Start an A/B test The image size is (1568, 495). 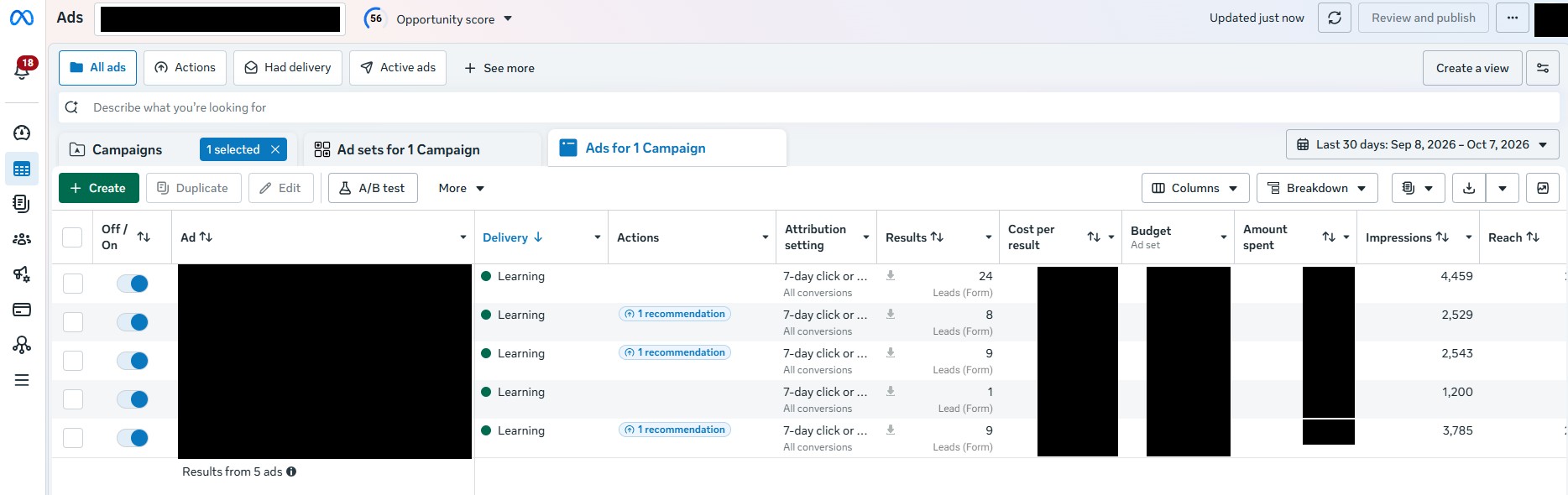point(372,188)
